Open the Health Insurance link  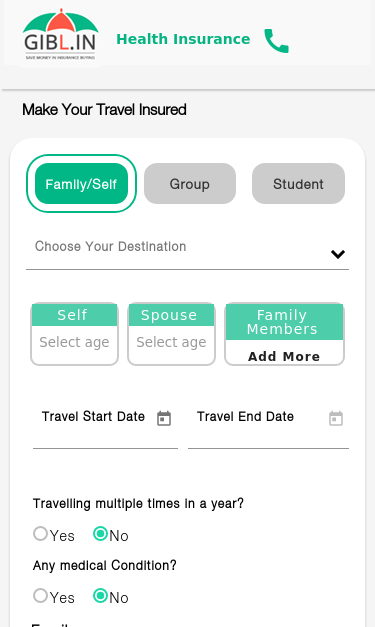(x=183, y=39)
